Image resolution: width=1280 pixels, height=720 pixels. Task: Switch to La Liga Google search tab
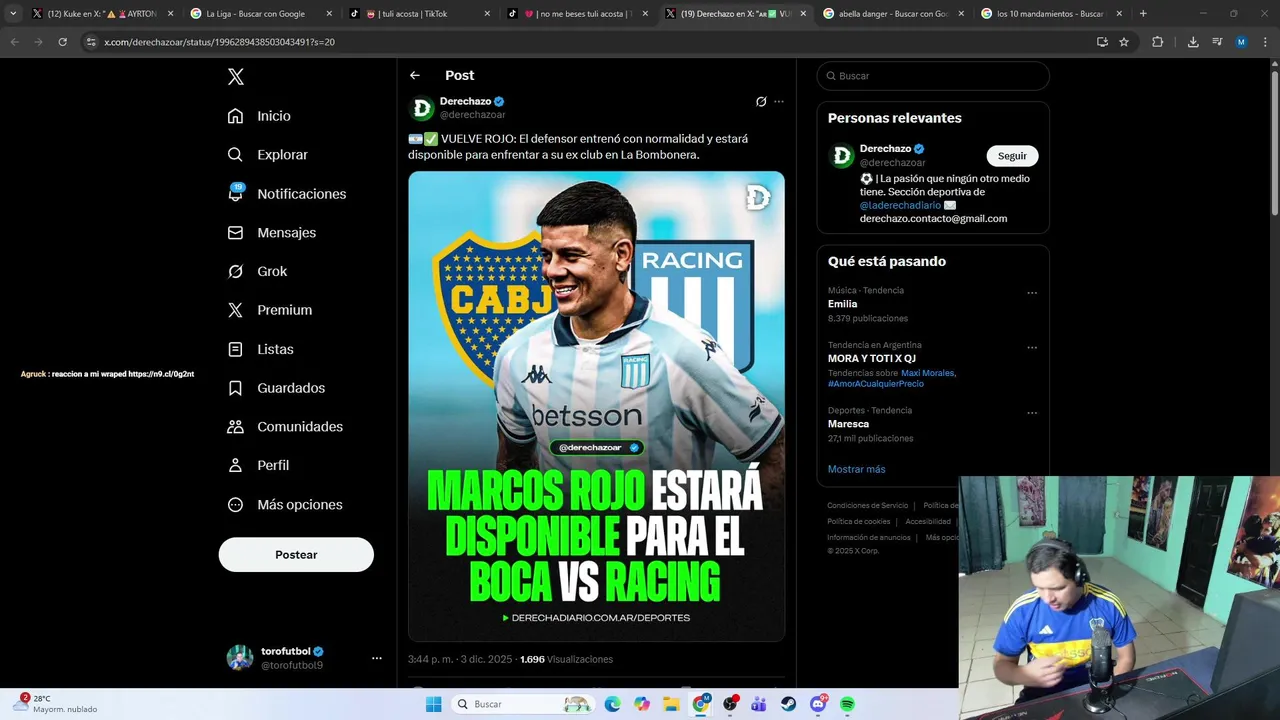[x=260, y=14]
